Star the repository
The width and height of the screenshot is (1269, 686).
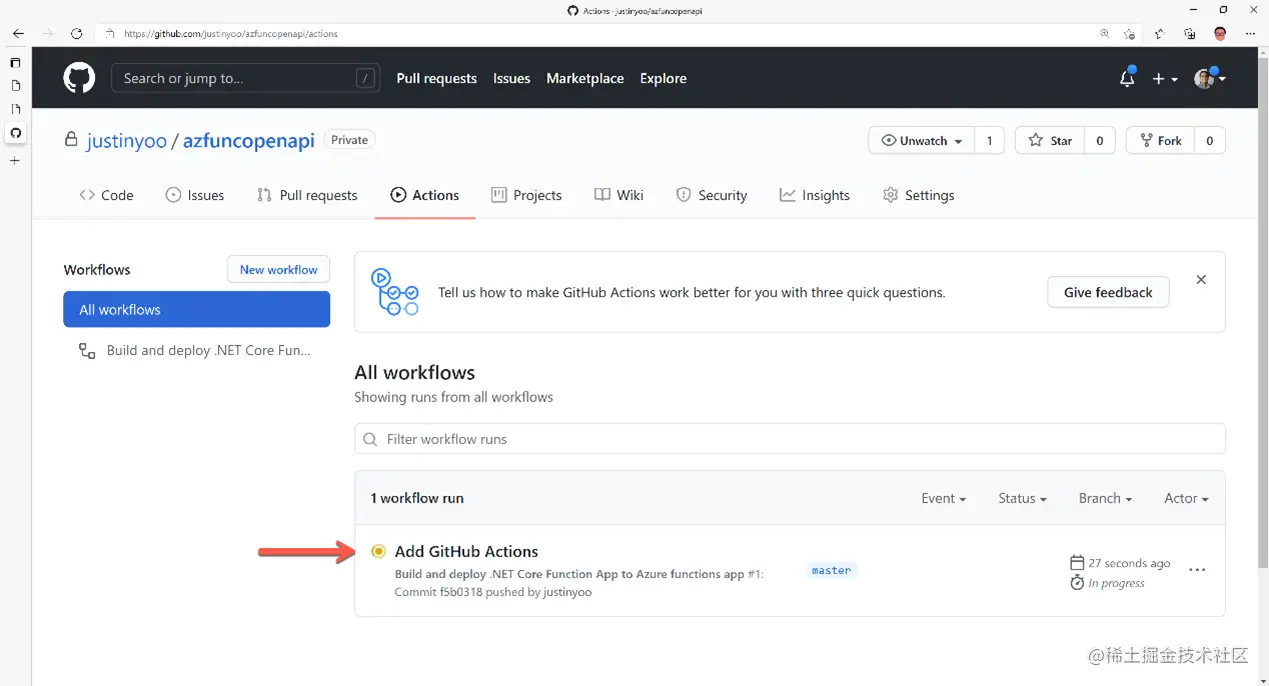tap(1049, 141)
